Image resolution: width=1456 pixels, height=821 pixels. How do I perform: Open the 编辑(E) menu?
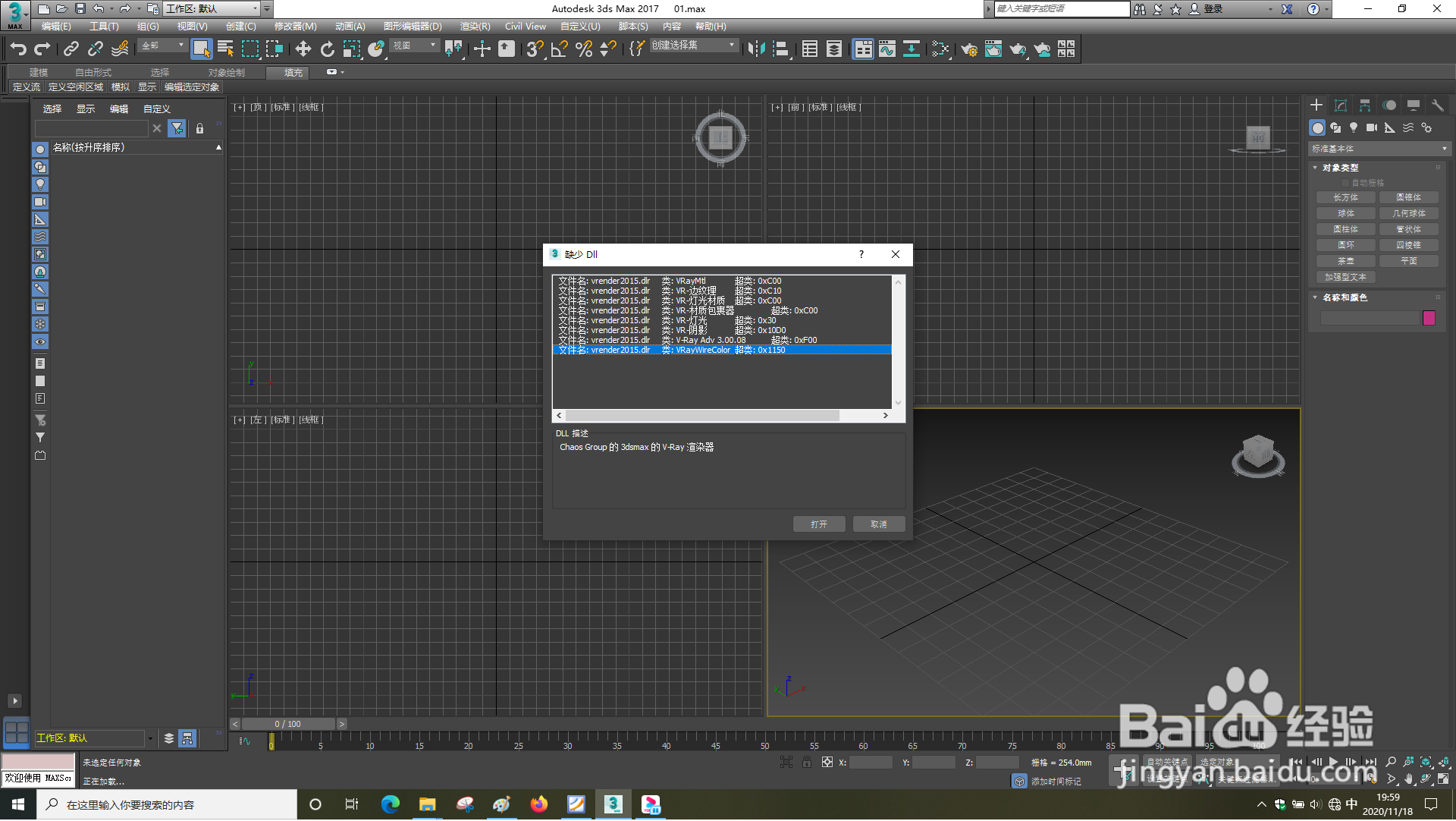pyautogui.click(x=56, y=27)
